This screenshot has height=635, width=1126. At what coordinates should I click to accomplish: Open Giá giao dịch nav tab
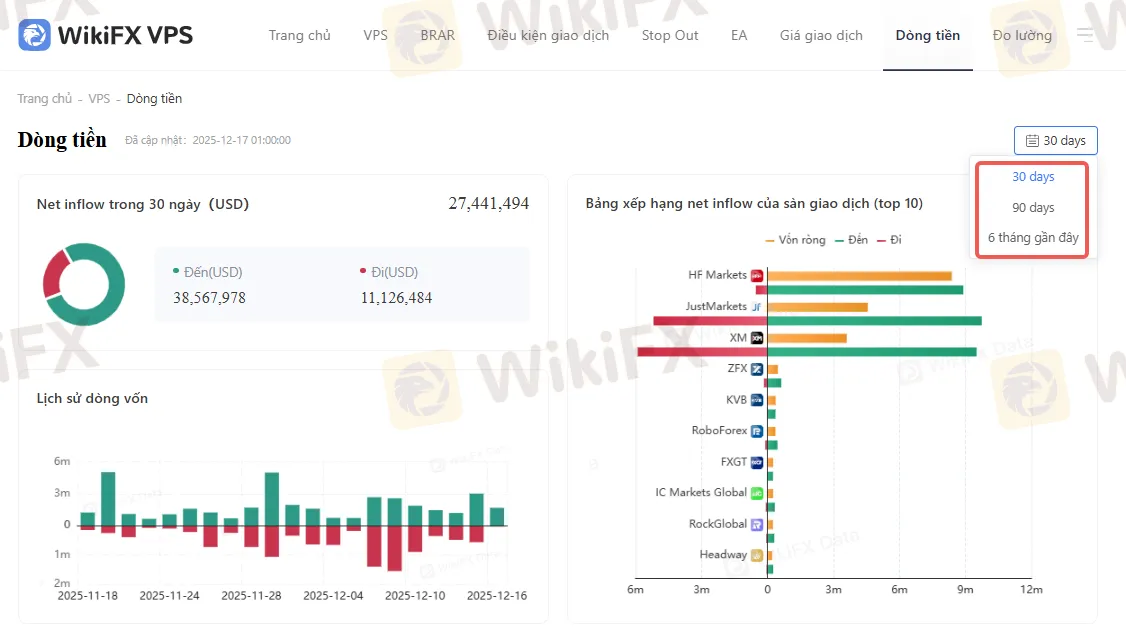coord(822,35)
